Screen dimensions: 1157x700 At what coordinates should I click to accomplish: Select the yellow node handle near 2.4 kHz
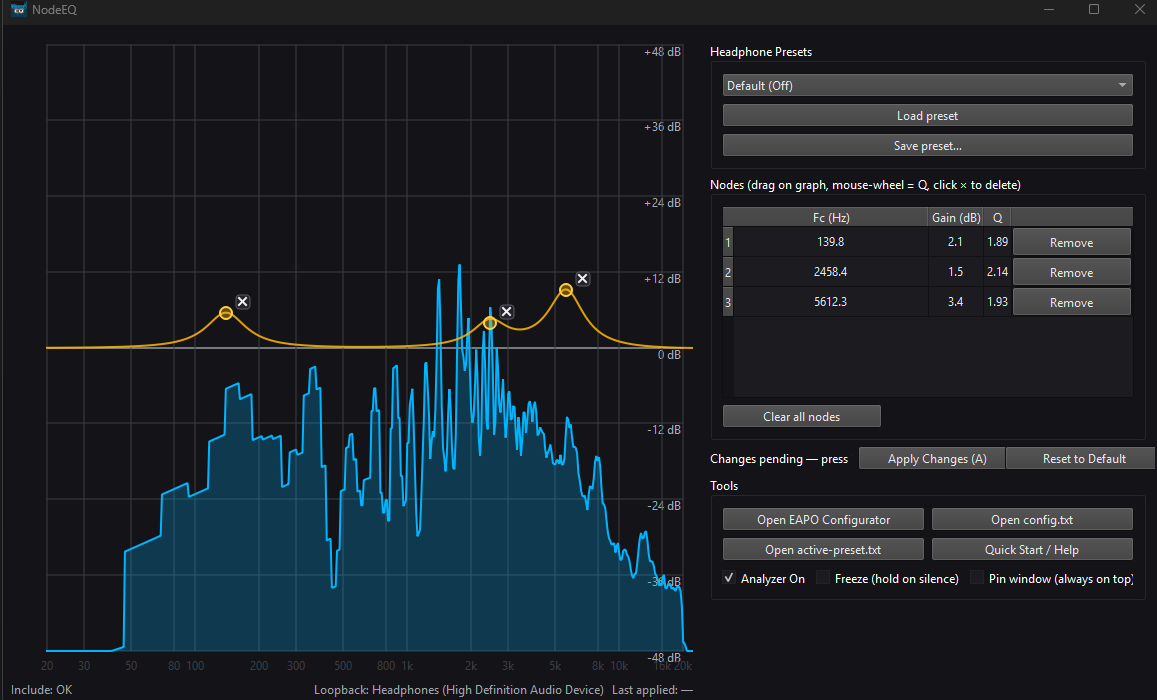click(x=490, y=323)
